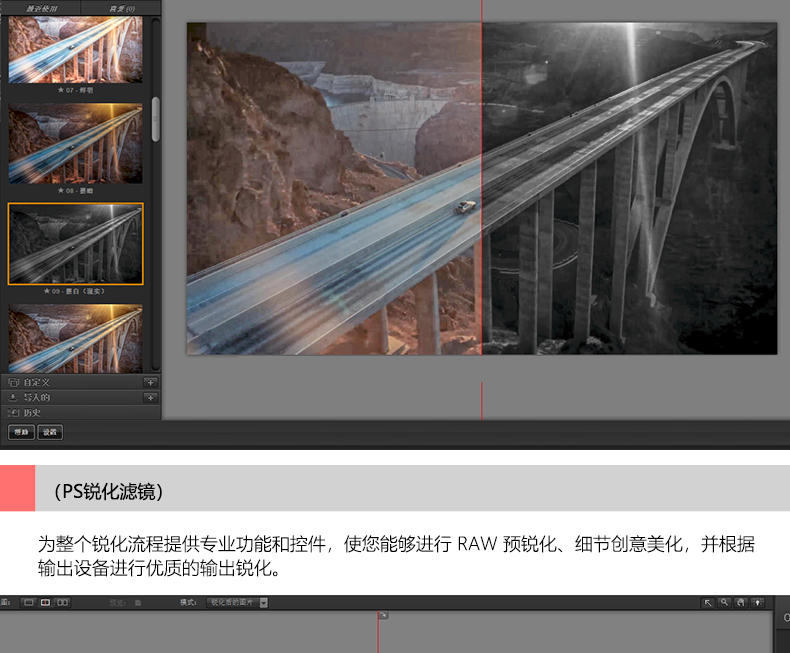Viewport: 790px width, 653px height.
Task: Click the red split preview divider line
Action: point(482,188)
